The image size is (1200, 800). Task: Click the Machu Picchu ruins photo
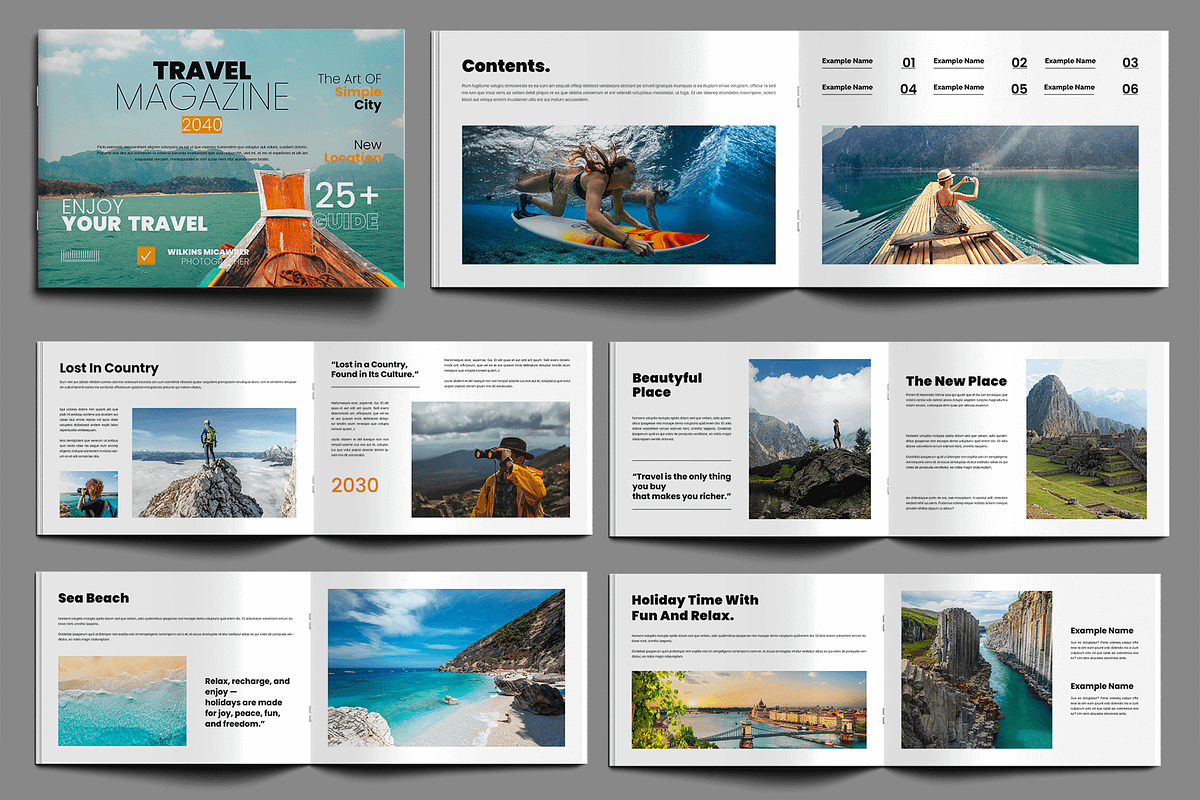[1086, 439]
